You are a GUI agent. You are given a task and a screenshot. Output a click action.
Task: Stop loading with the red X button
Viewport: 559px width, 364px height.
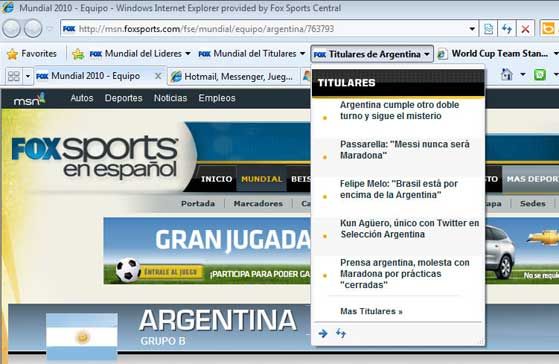tap(525, 29)
